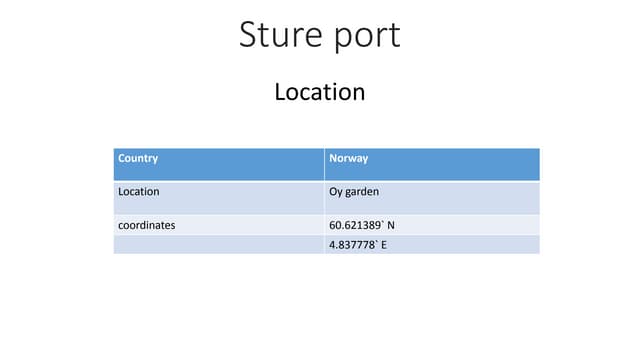Click the word "garden" in the table
This screenshot has height=360, width=640.
[x=362, y=192]
